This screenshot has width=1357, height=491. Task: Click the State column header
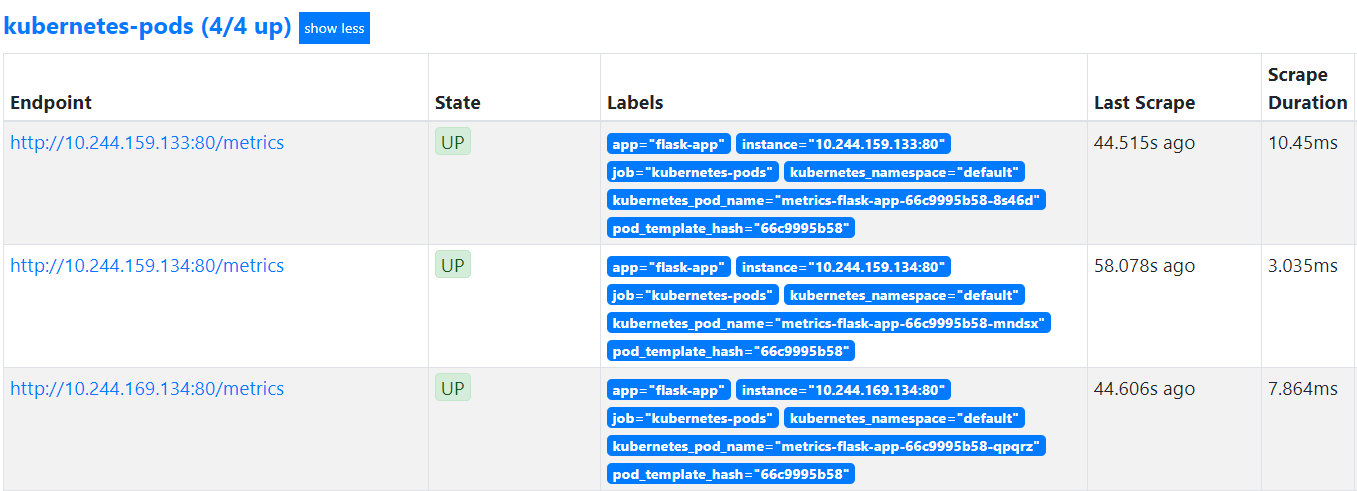(x=457, y=103)
